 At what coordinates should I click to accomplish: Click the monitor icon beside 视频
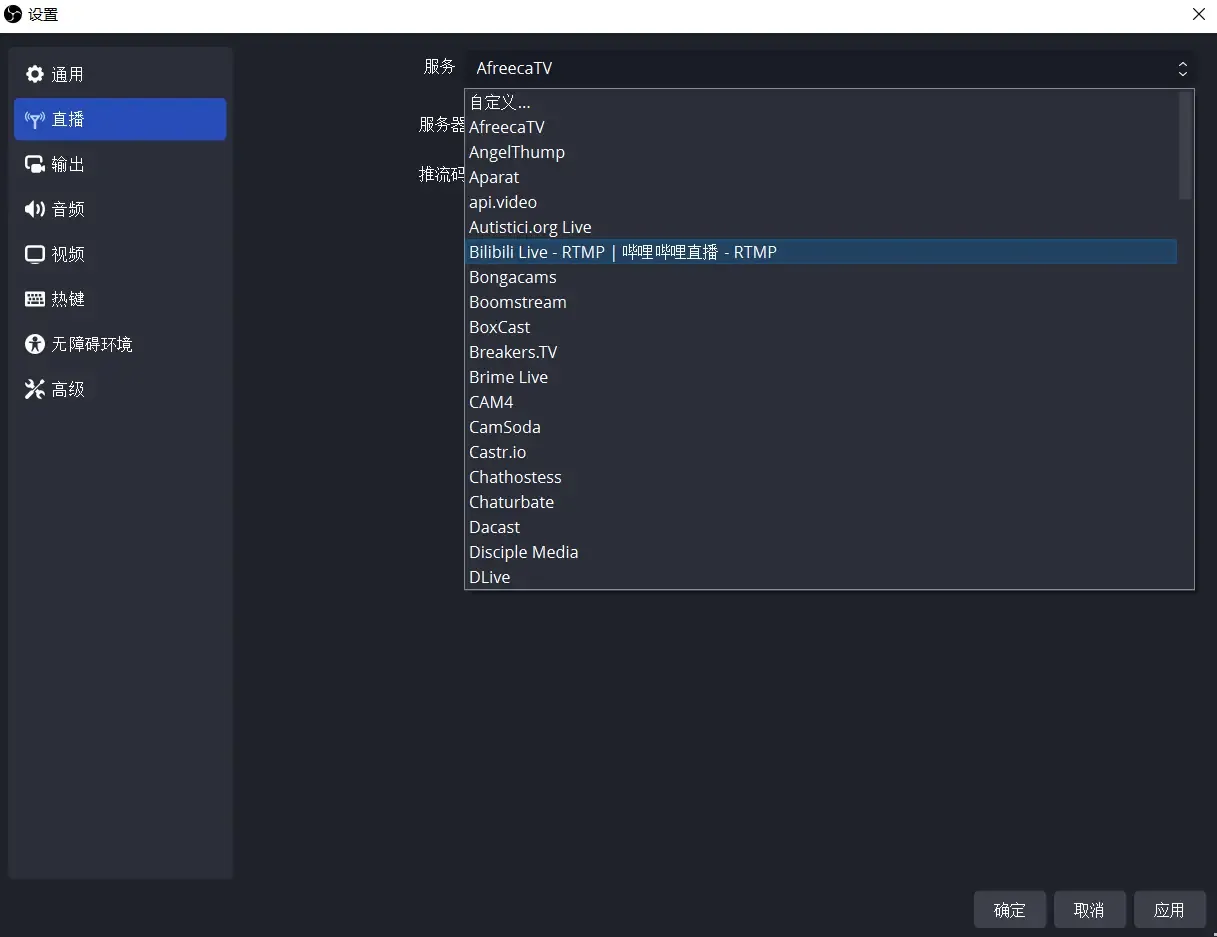pos(35,254)
